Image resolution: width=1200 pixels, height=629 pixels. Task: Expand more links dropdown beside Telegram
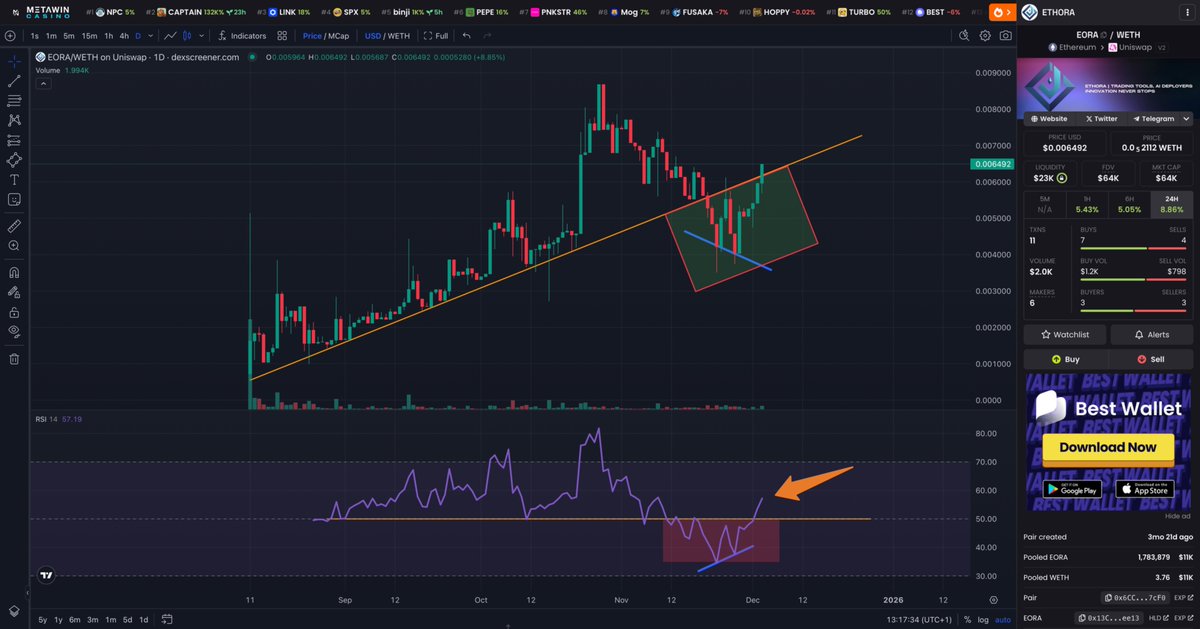[x=1186, y=118]
